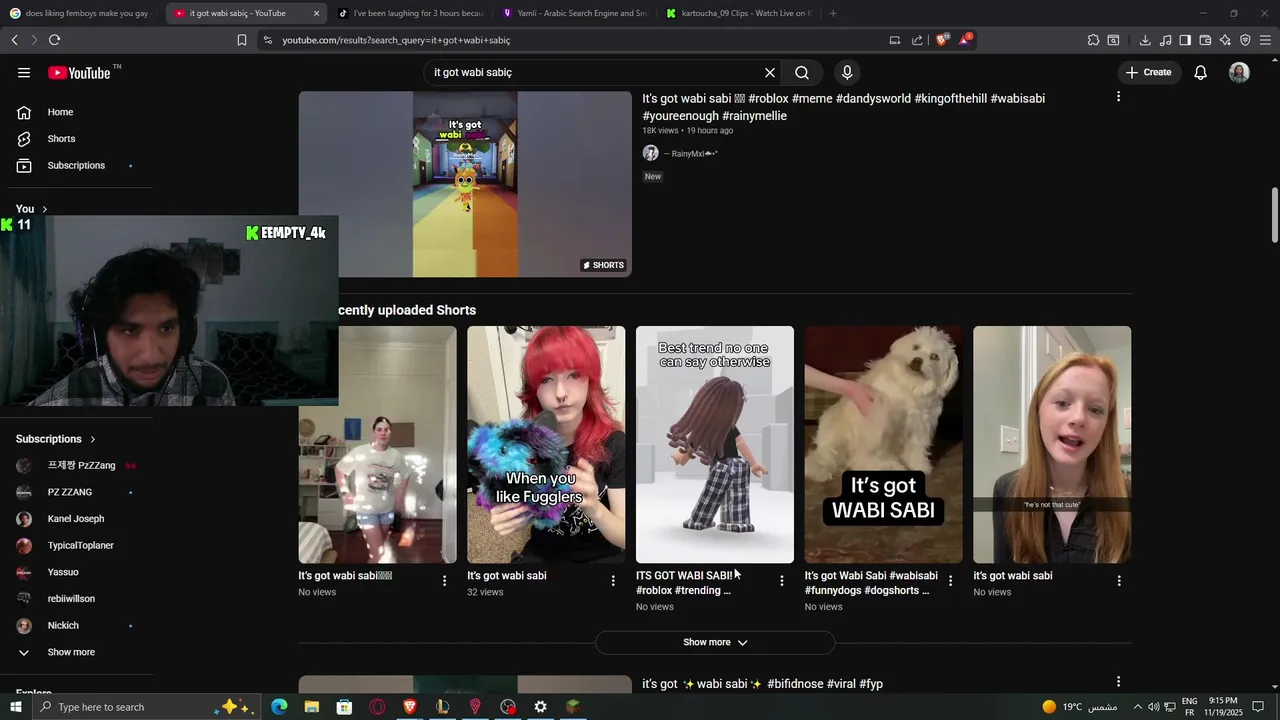Open Kanel Joseph channel in subscriptions
The height and width of the screenshot is (720, 1280).
click(x=76, y=519)
